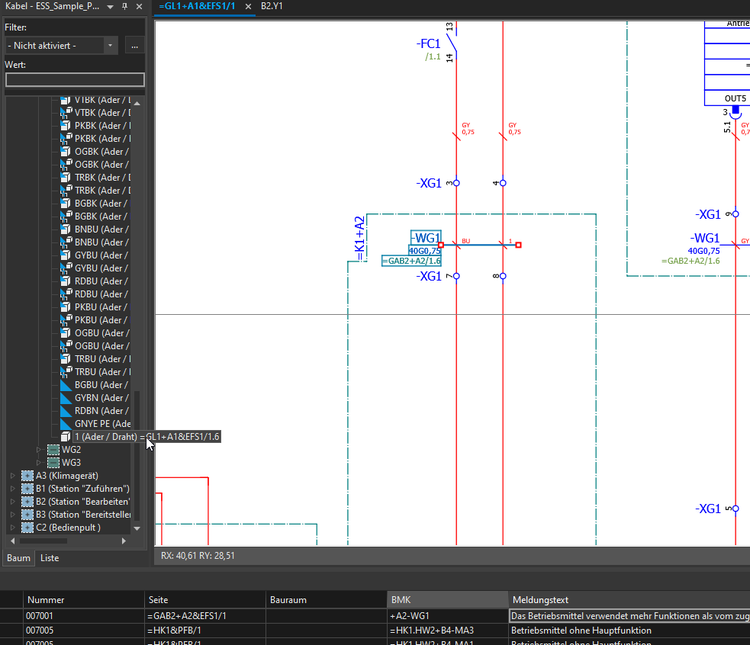
Task: Click the A3 Klimagerät structure icon
Action: coord(28,476)
